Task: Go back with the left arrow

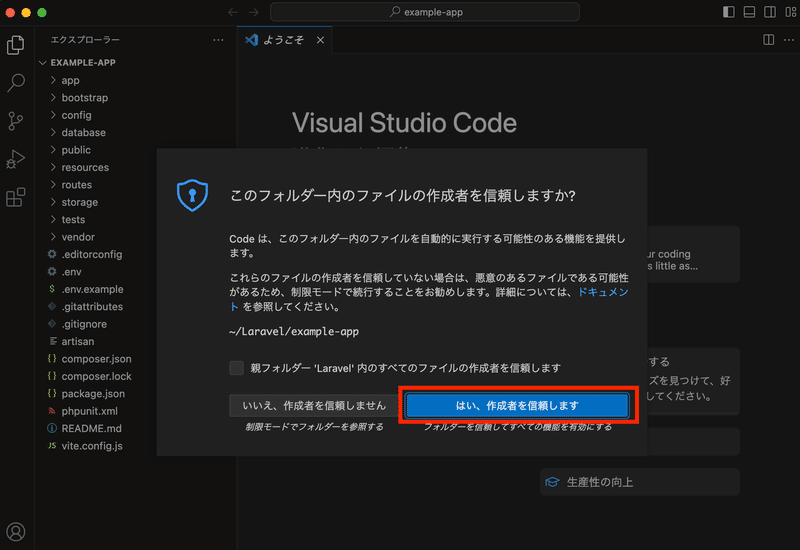Action: pos(233,12)
